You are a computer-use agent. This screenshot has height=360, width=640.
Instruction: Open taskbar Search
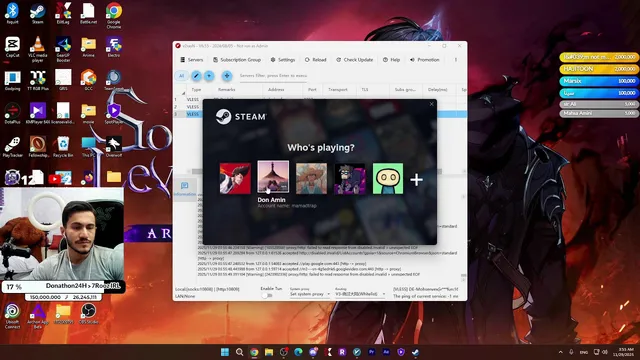(240, 352)
